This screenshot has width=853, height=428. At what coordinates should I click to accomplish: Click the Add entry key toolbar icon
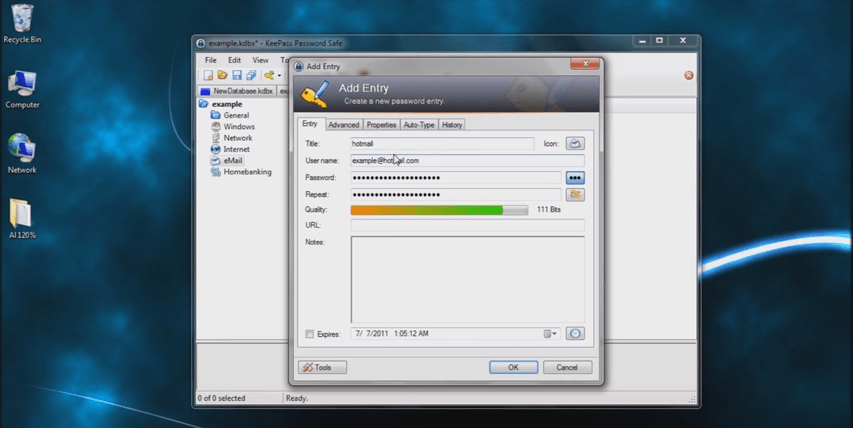click(x=269, y=75)
